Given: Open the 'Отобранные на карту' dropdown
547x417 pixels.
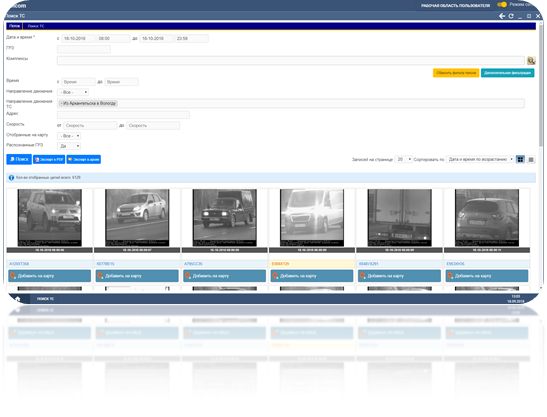Looking at the screenshot, I should click(x=69, y=136).
